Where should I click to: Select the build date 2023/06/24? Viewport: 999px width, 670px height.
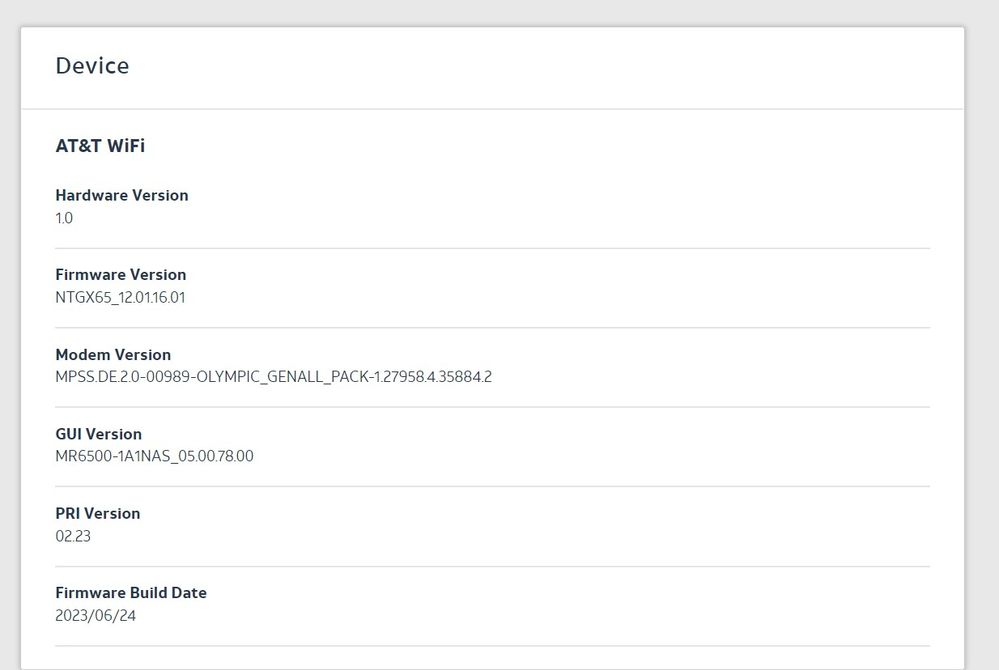96,615
